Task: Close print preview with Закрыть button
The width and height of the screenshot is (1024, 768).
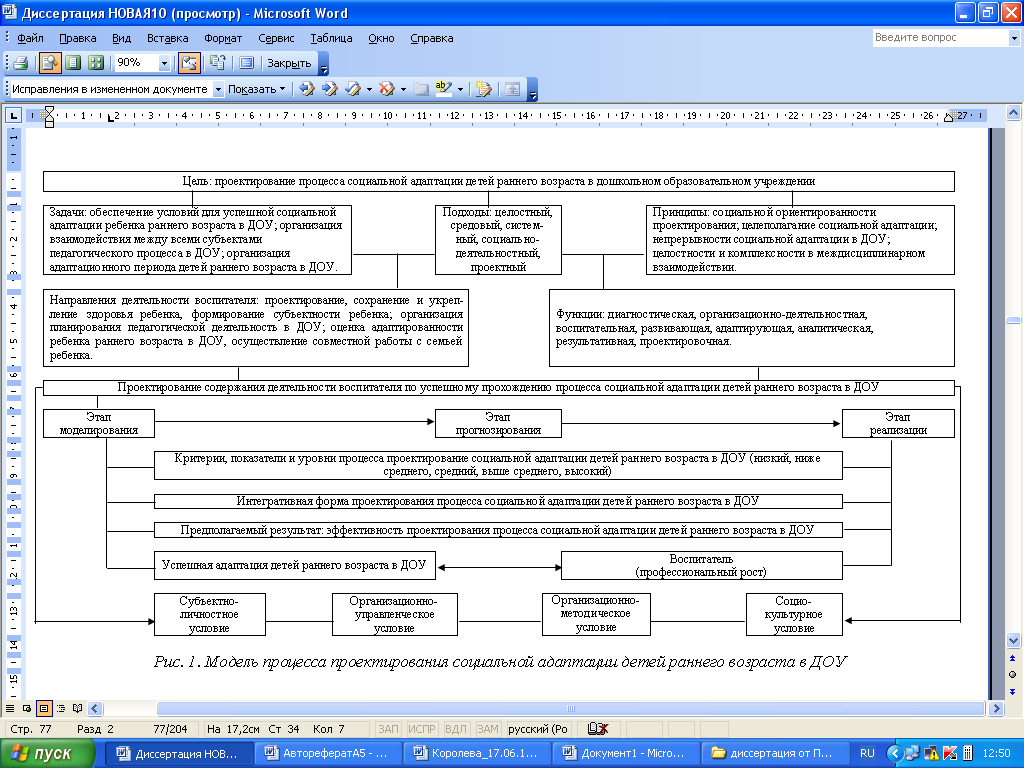Action: (289, 63)
